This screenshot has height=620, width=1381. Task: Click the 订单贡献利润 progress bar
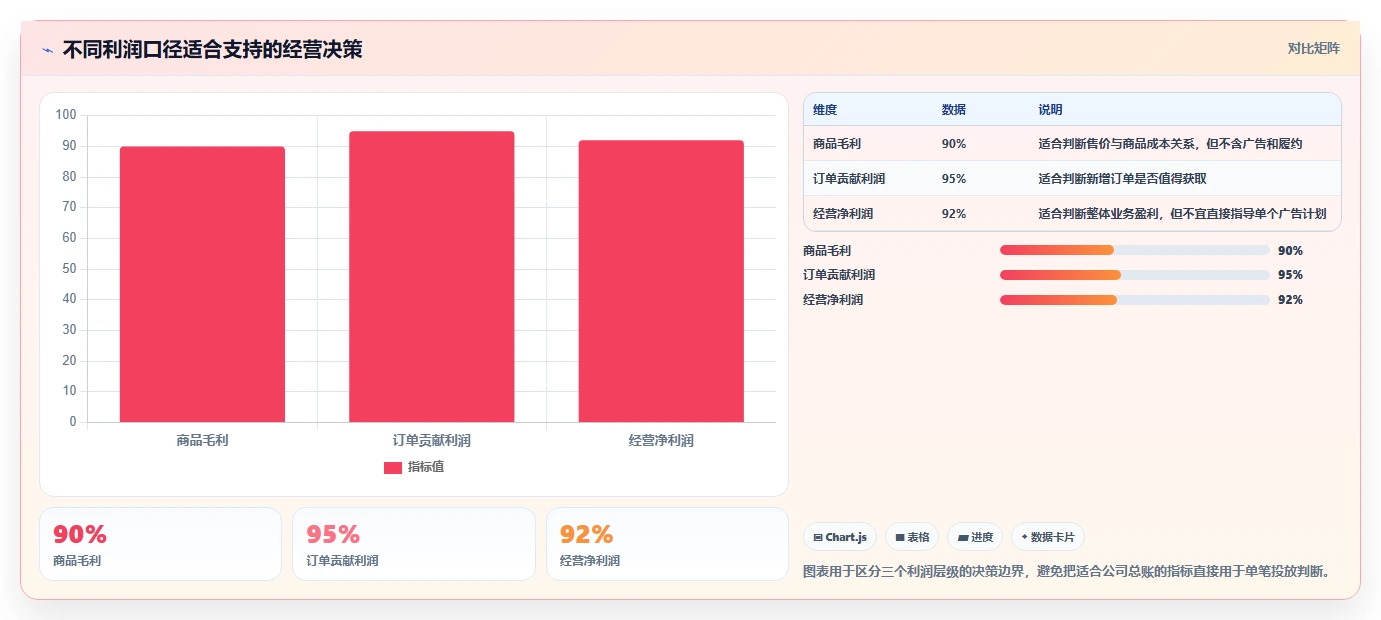coord(1134,275)
